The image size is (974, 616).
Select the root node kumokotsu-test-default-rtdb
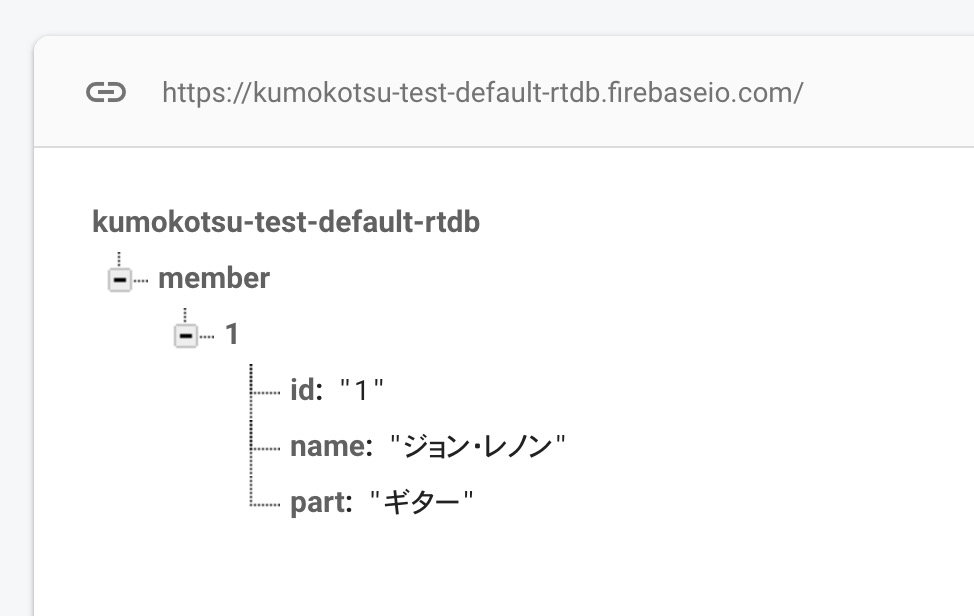click(x=286, y=222)
